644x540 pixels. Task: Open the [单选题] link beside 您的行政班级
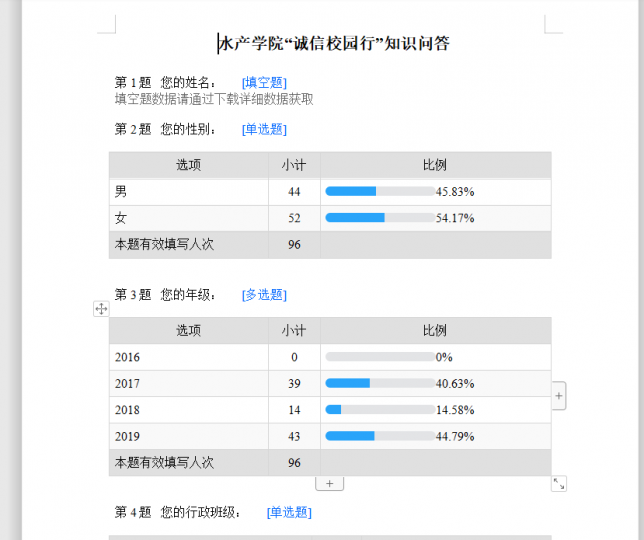(289, 512)
